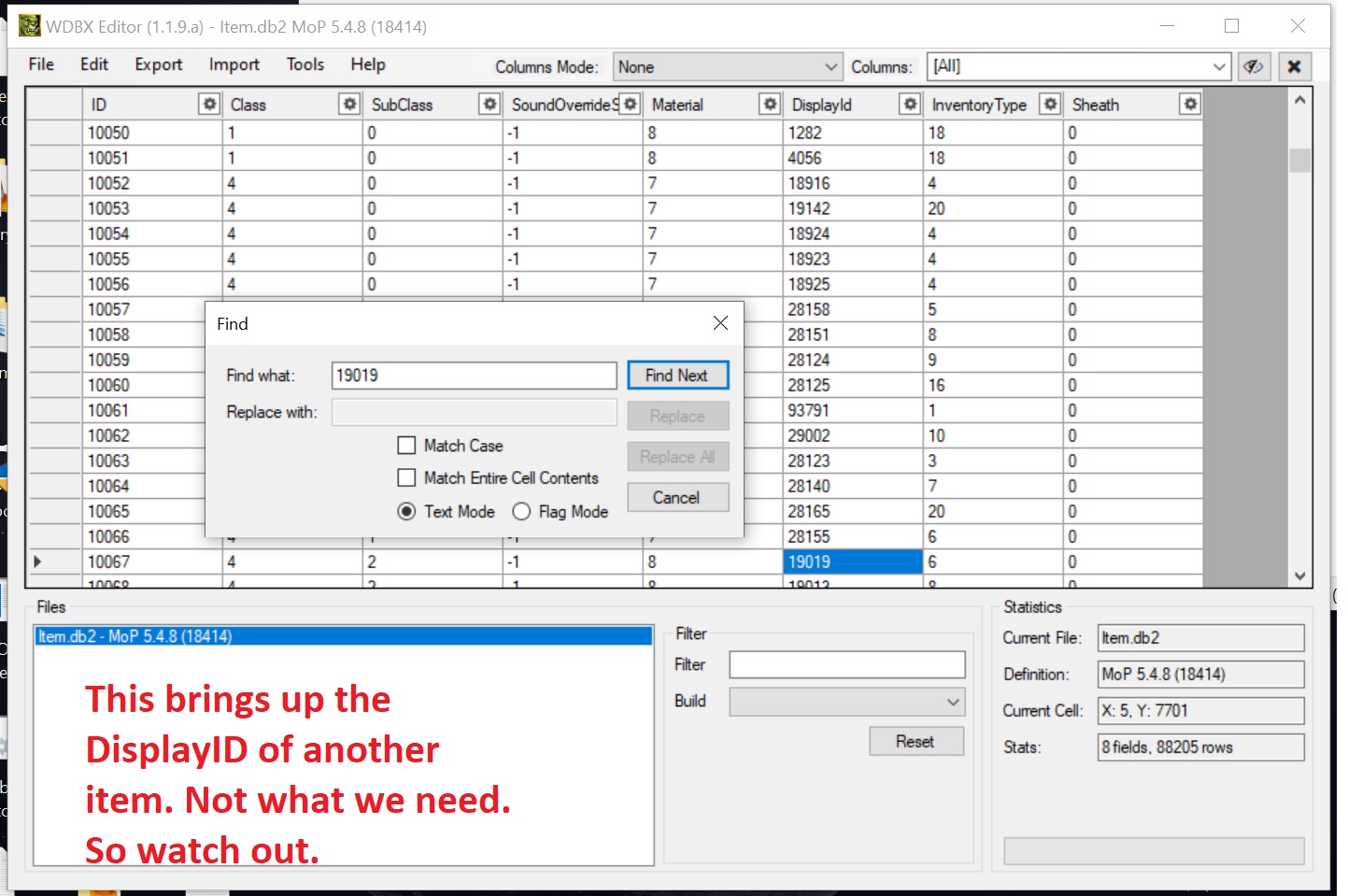Enable the Match Case checkbox
The height and width of the screenshot is (896, 1348).
click(x=406, y=446)
